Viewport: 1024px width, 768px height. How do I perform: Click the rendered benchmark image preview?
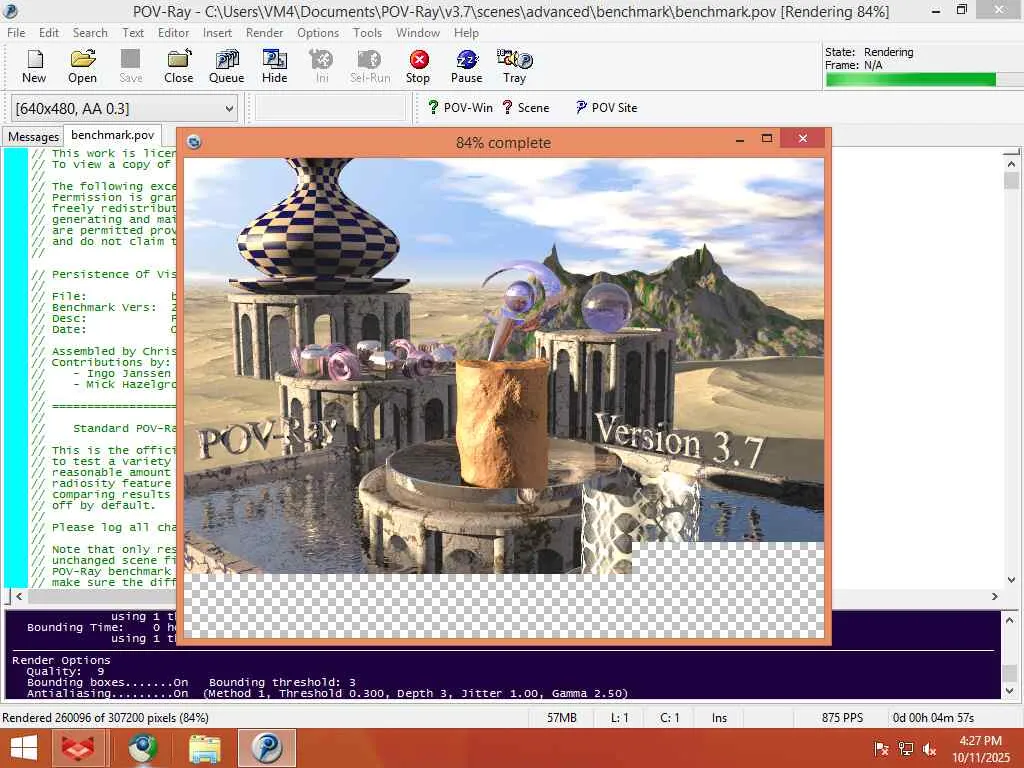pyautogui.click(x=504, y=398)
